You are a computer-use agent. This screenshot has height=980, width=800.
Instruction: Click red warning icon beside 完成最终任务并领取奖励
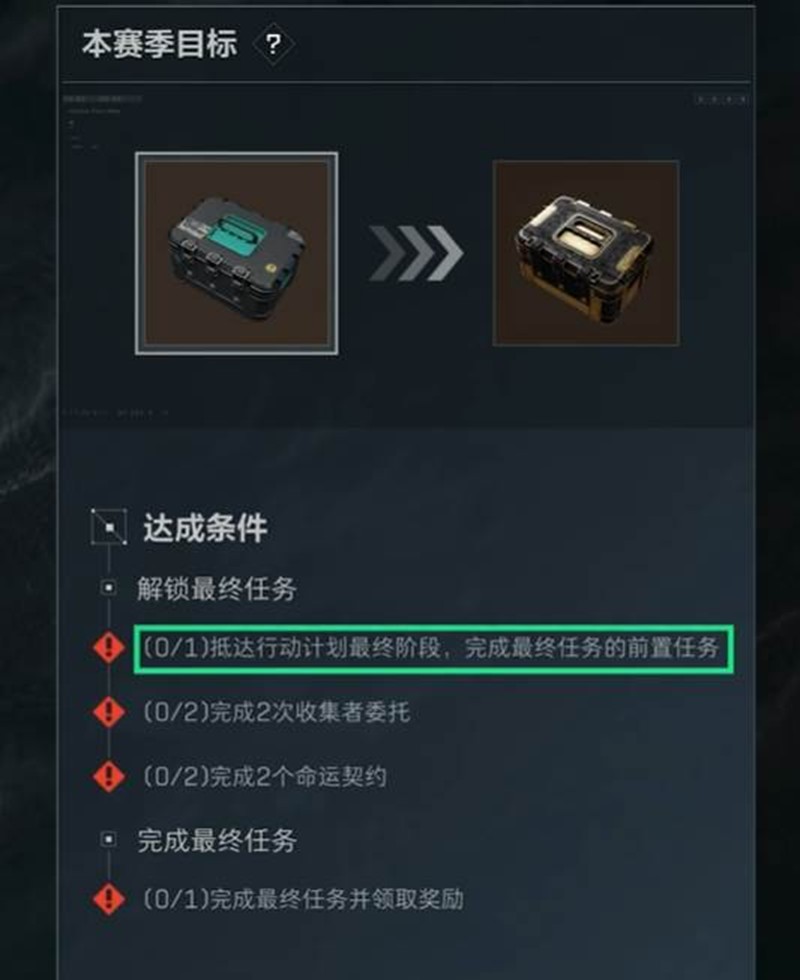pyautogui.click(x=109, y=899)
